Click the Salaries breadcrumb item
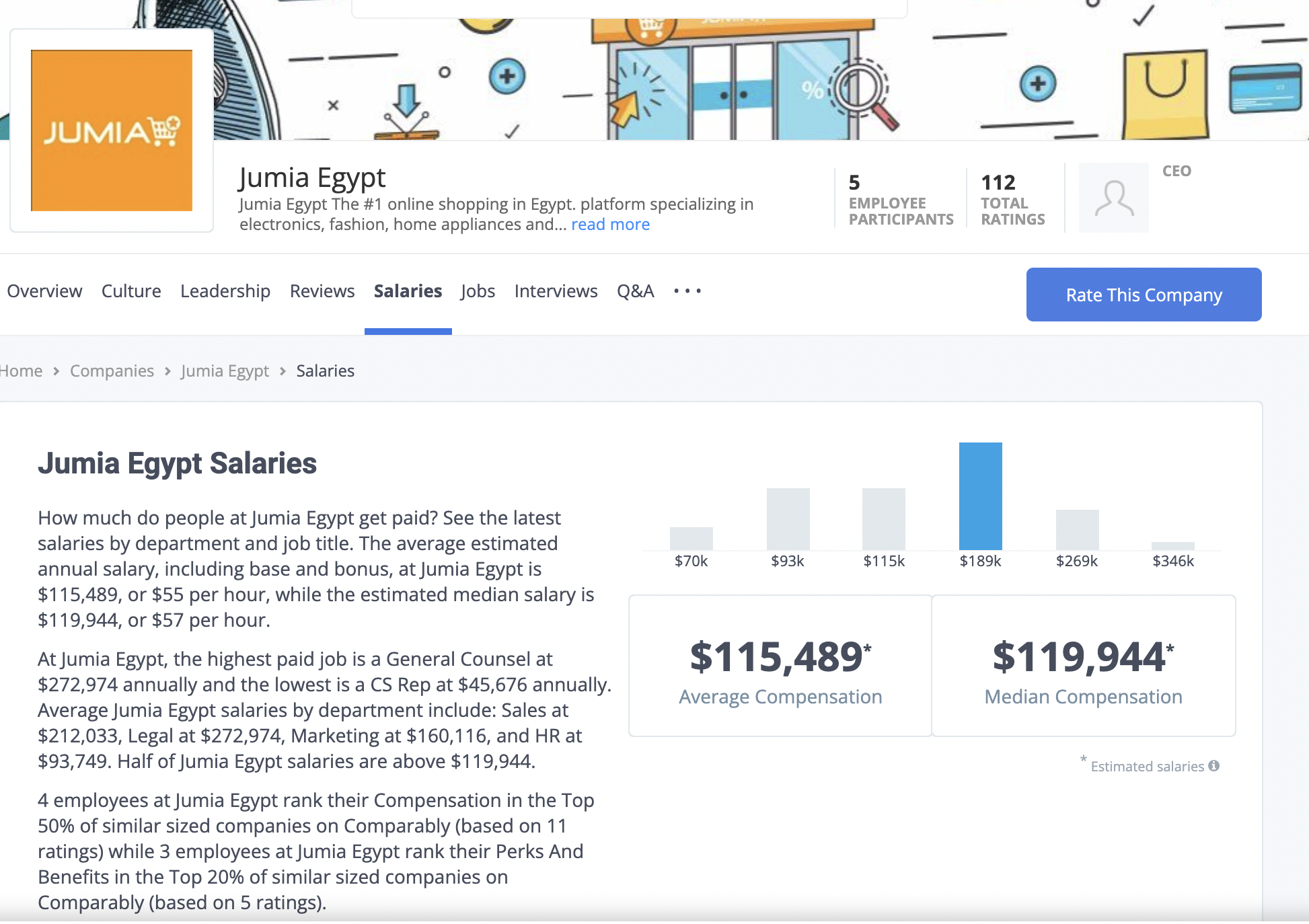 click(x=325, y=371)
